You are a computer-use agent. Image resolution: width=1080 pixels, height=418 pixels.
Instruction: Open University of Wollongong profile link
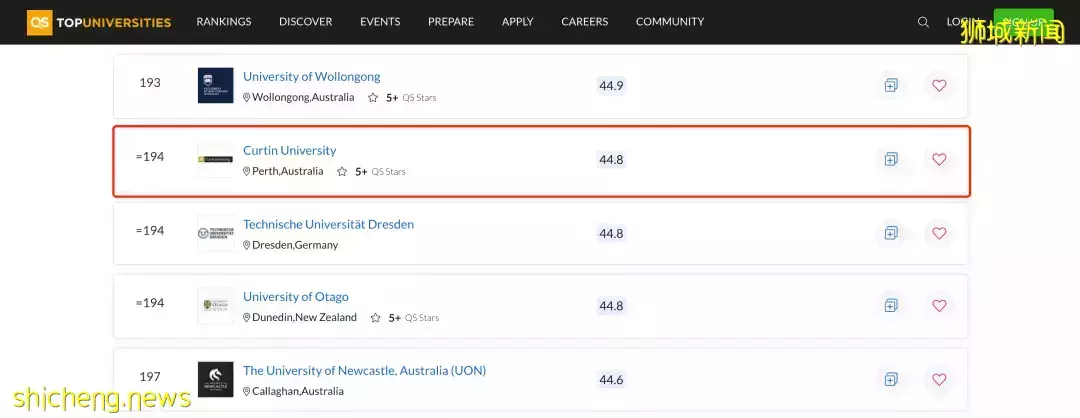coord(311,76)
